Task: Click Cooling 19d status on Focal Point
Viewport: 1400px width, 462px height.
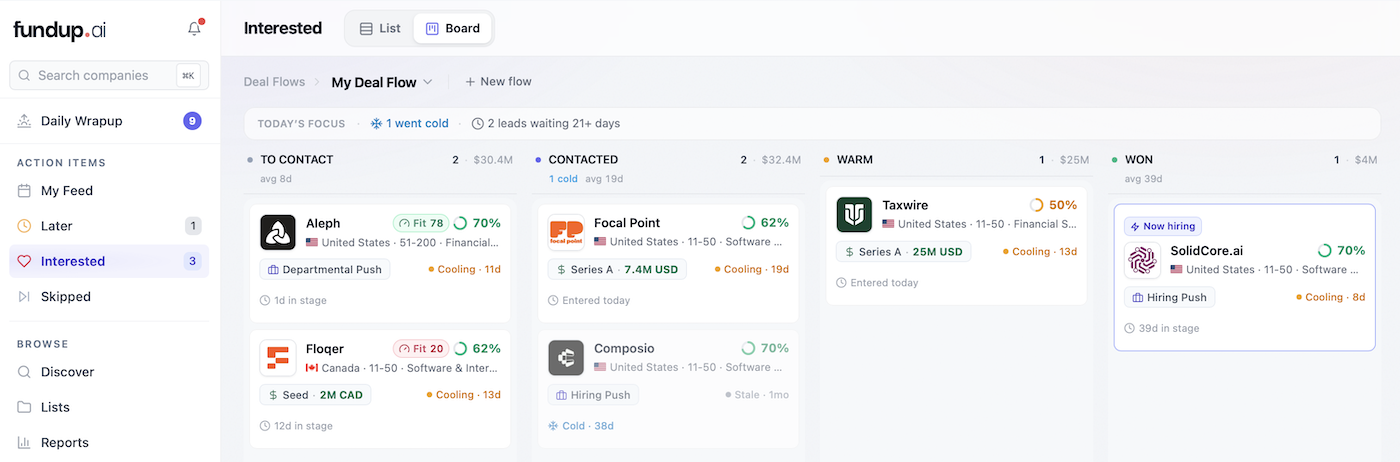Action: point(753,270)
